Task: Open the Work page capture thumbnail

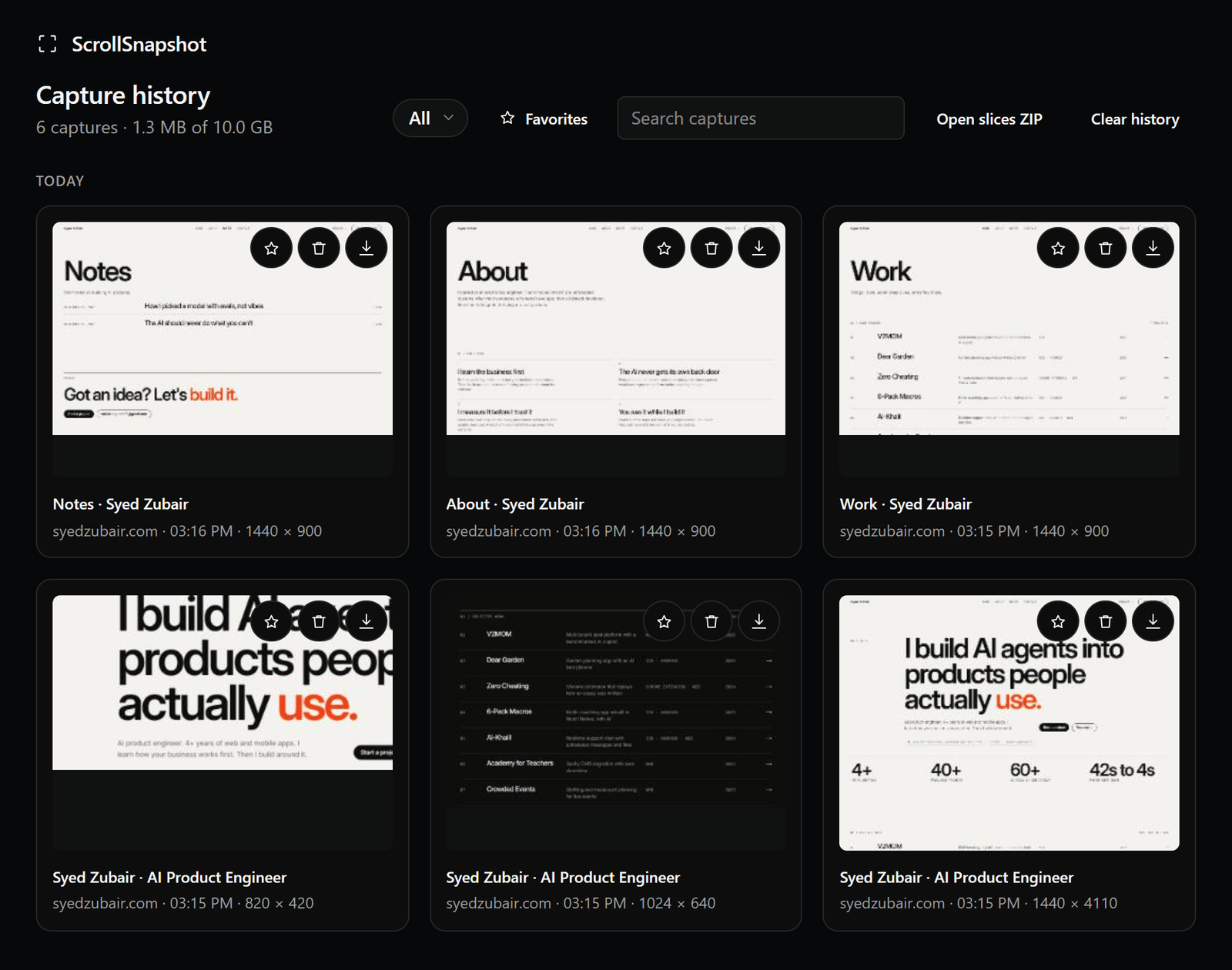Action: click(x=1009, y=350)
